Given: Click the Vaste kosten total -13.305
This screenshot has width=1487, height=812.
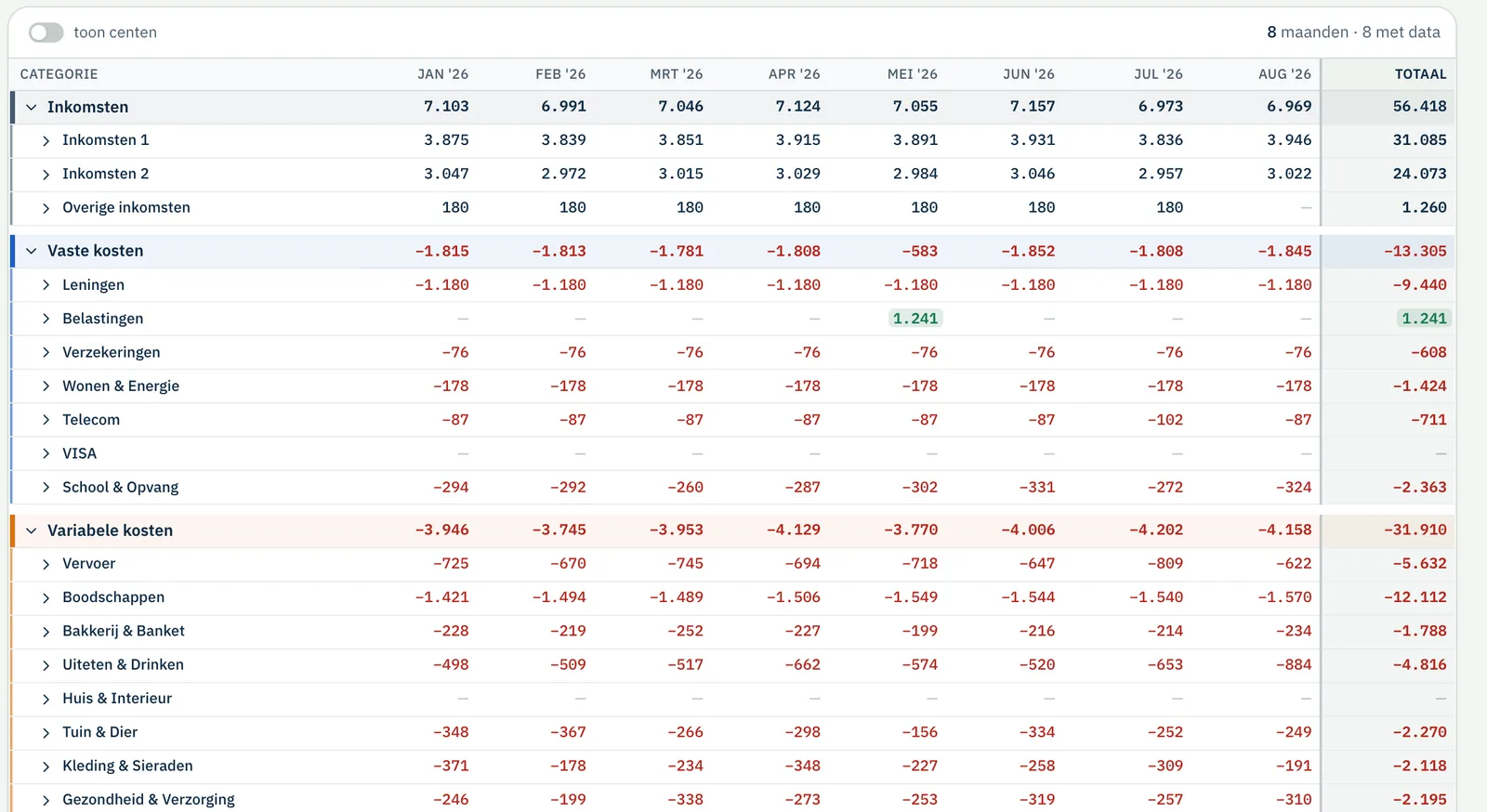Looking at the screenshot, I should [1415, 251].
